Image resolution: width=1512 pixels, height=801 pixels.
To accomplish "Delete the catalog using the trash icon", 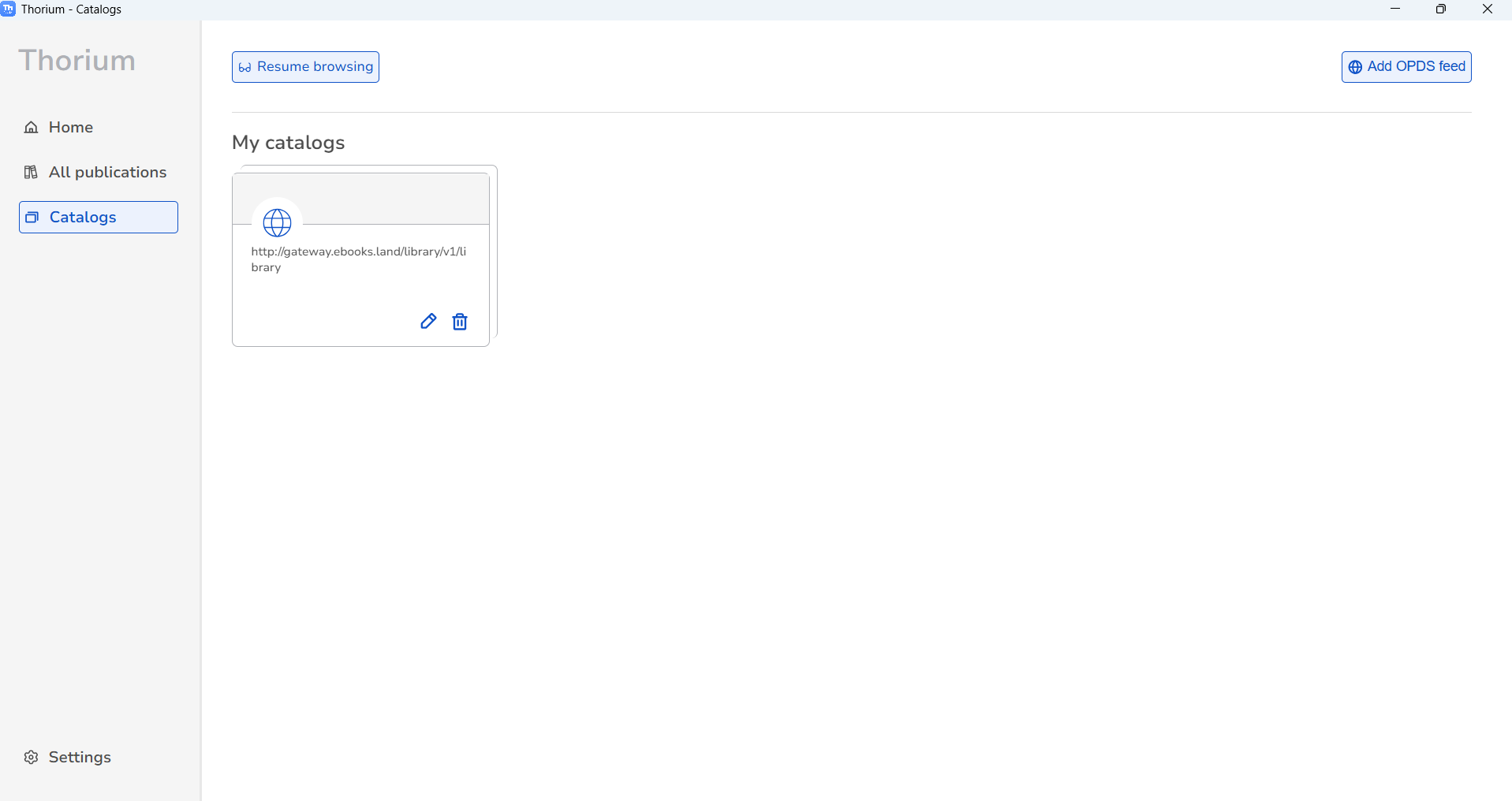I will pyautogui.click(x=460, y=322).
